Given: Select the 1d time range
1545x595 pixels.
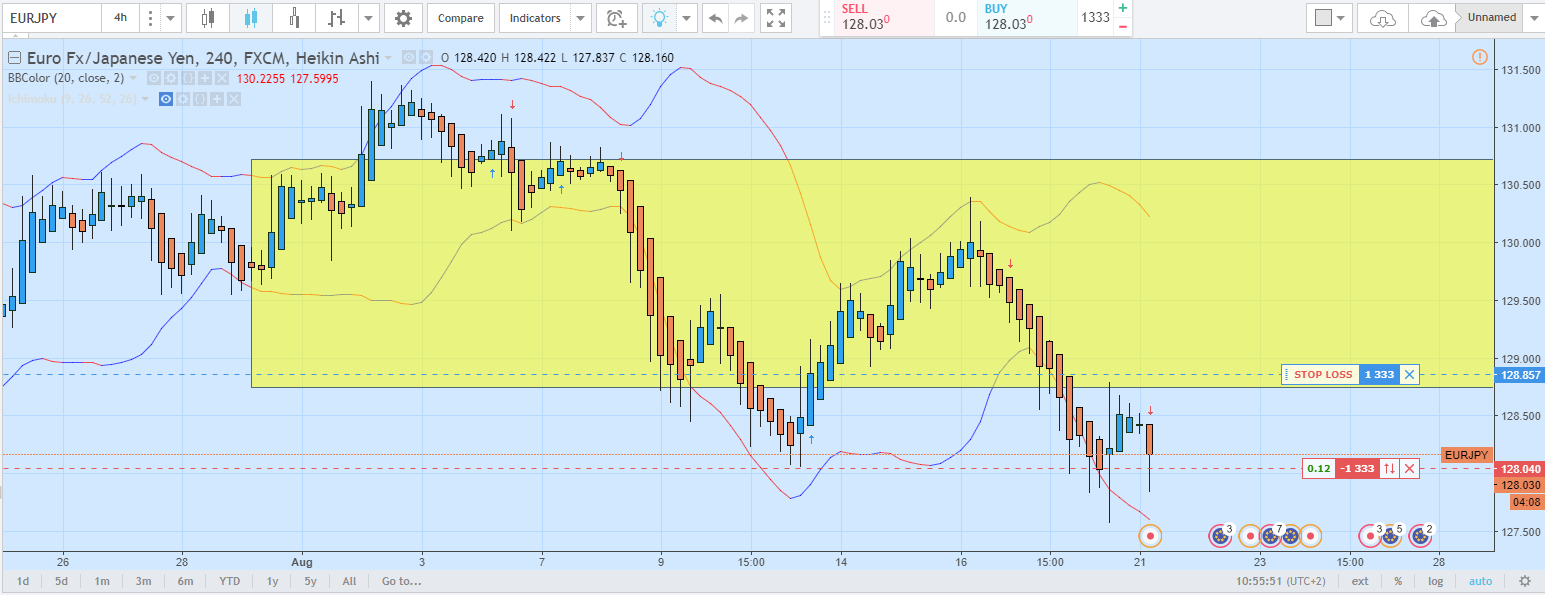Looking at the screenshot, I should [x=23, y=581].
